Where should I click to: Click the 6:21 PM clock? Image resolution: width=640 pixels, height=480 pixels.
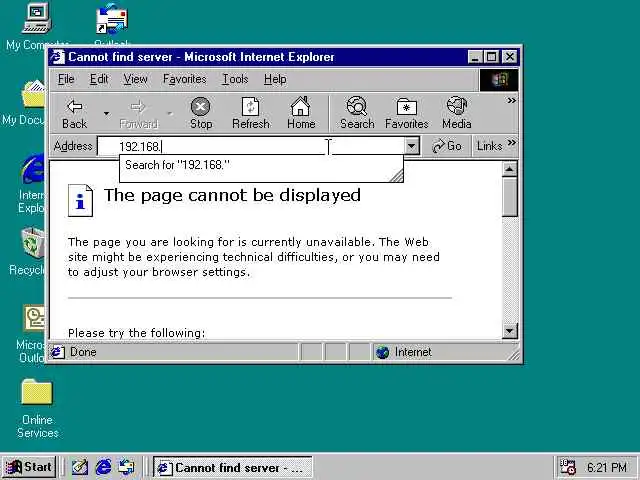coord(607,468)
